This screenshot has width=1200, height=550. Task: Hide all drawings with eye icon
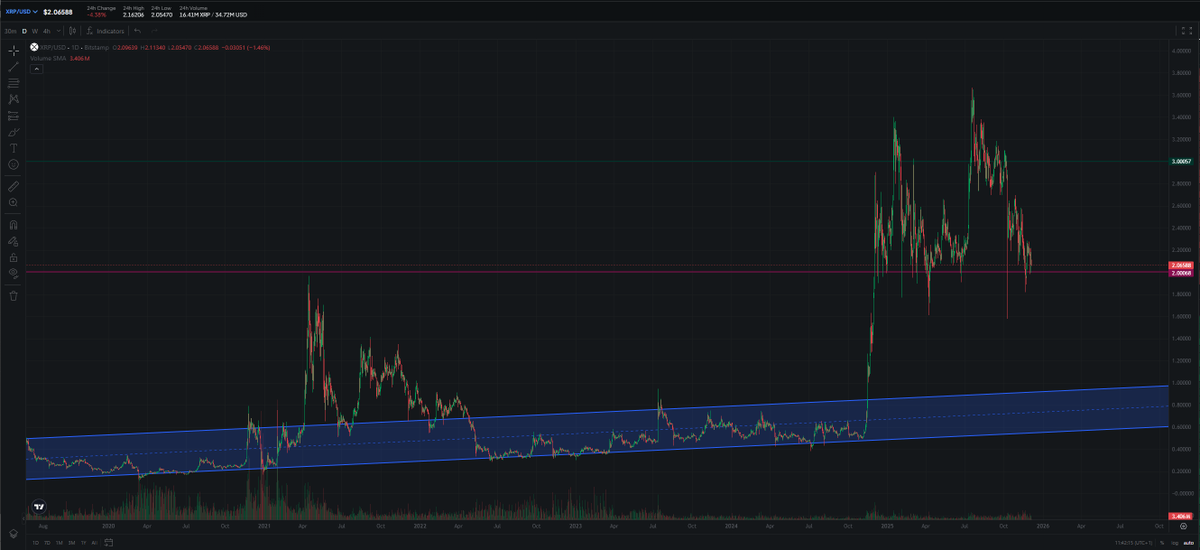pyautogui.click(x=13, y=272)
